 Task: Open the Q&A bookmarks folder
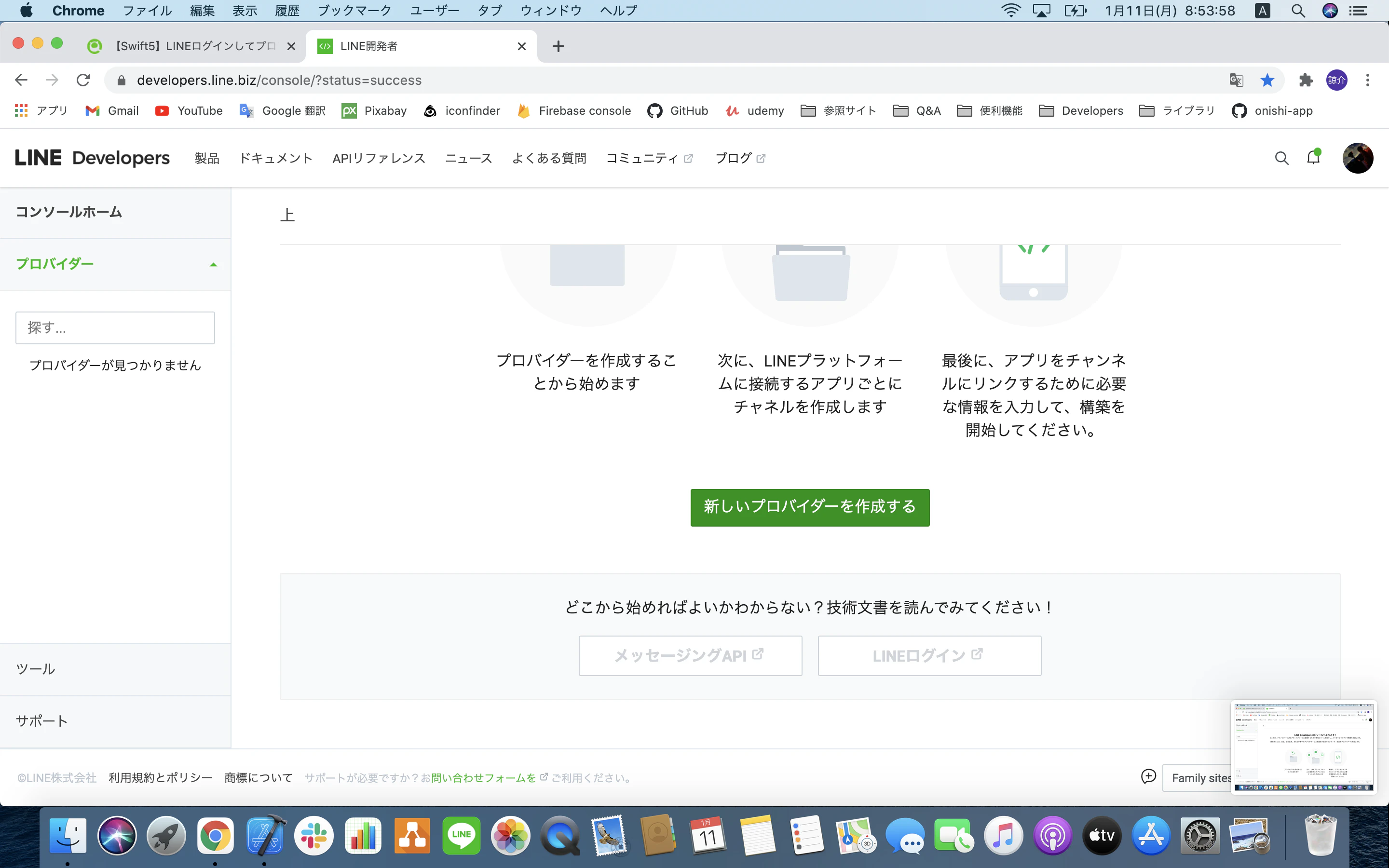tap(917, 111)
